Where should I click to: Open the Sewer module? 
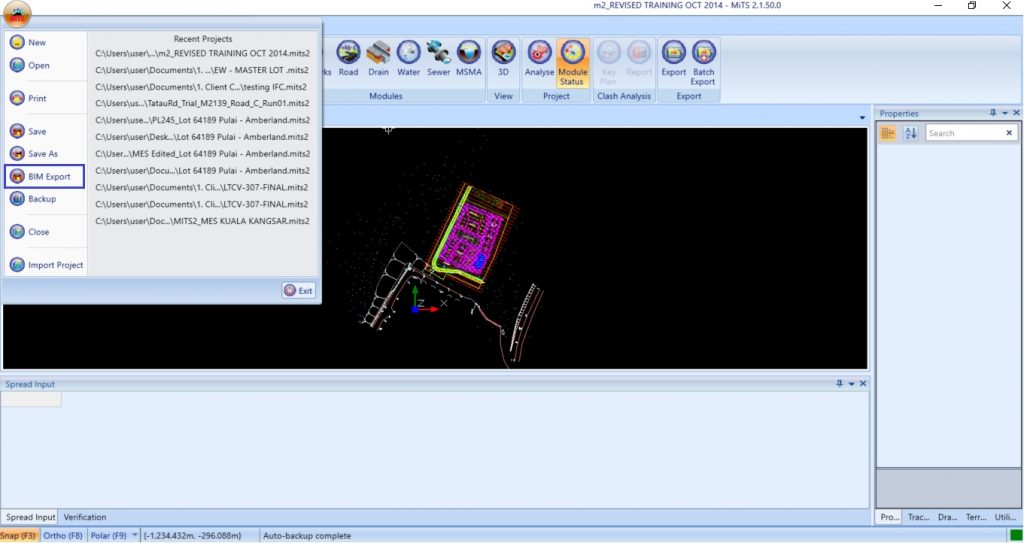click(x=438, y=59)
